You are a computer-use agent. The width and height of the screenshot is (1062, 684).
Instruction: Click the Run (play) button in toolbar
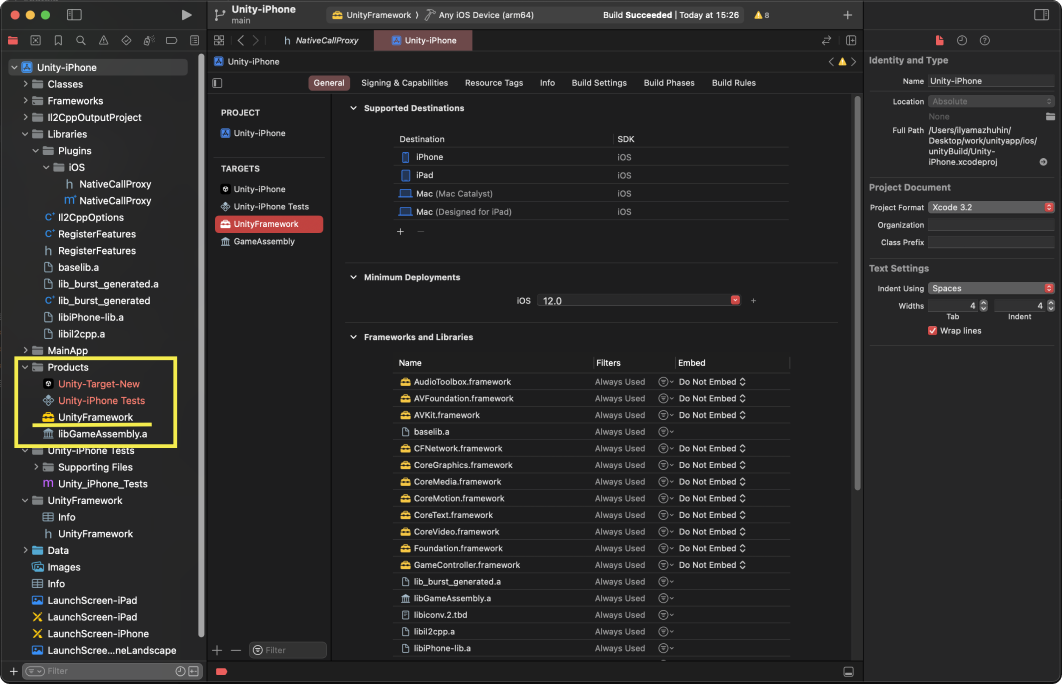(186, 15)
